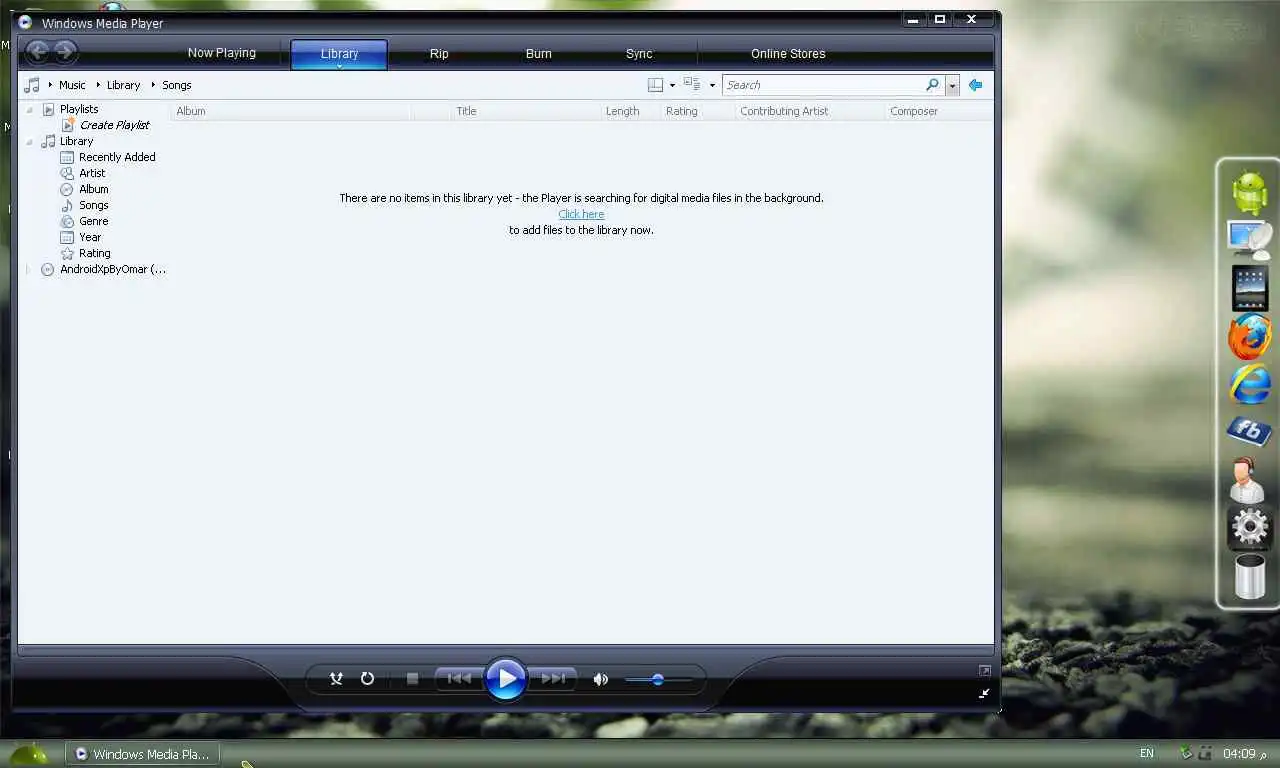1280x768 pixels.
Task: Open the Burn tab
Action: point(539,53)
